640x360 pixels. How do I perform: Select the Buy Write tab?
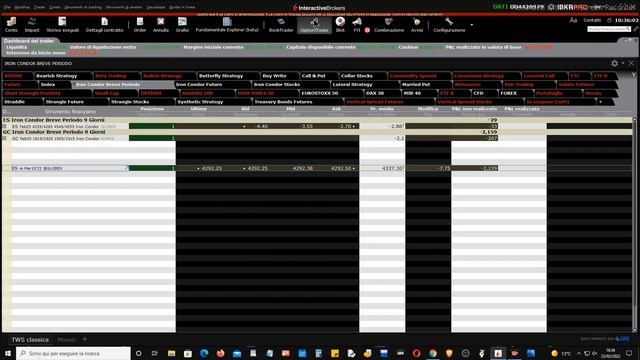click(279, 76)
